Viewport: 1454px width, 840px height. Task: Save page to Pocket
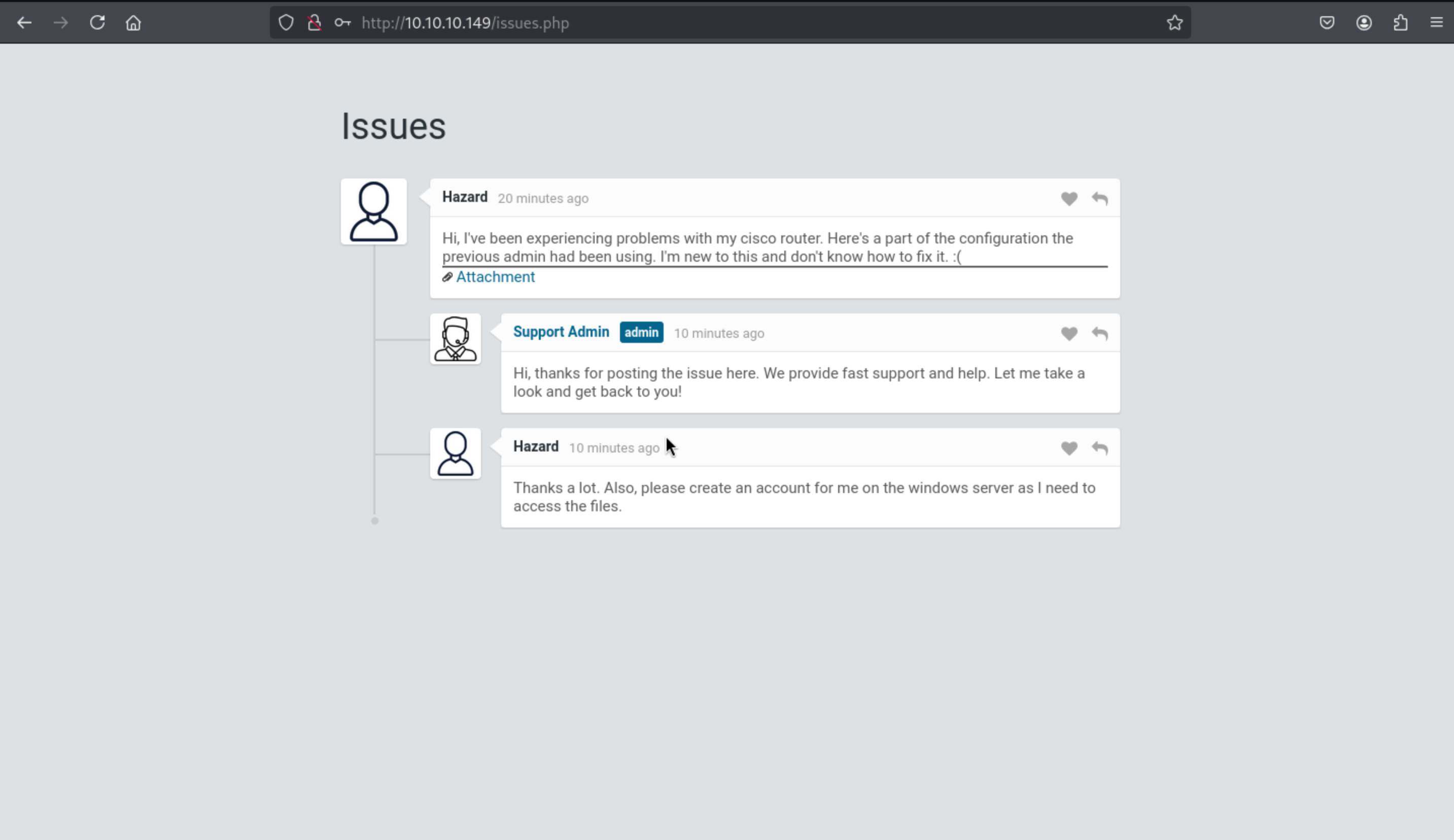pyautogui.click(x=1327, y=23)
